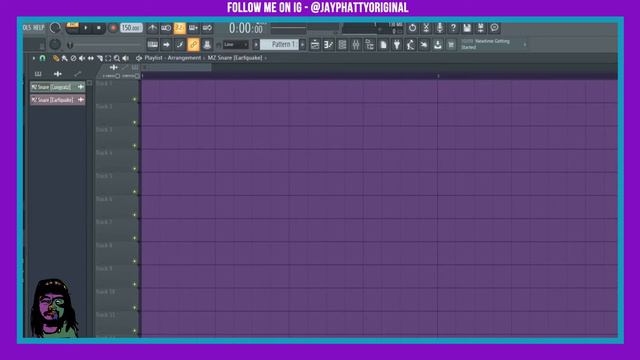Select the playlist Paint brush tool

pos(64,58)
